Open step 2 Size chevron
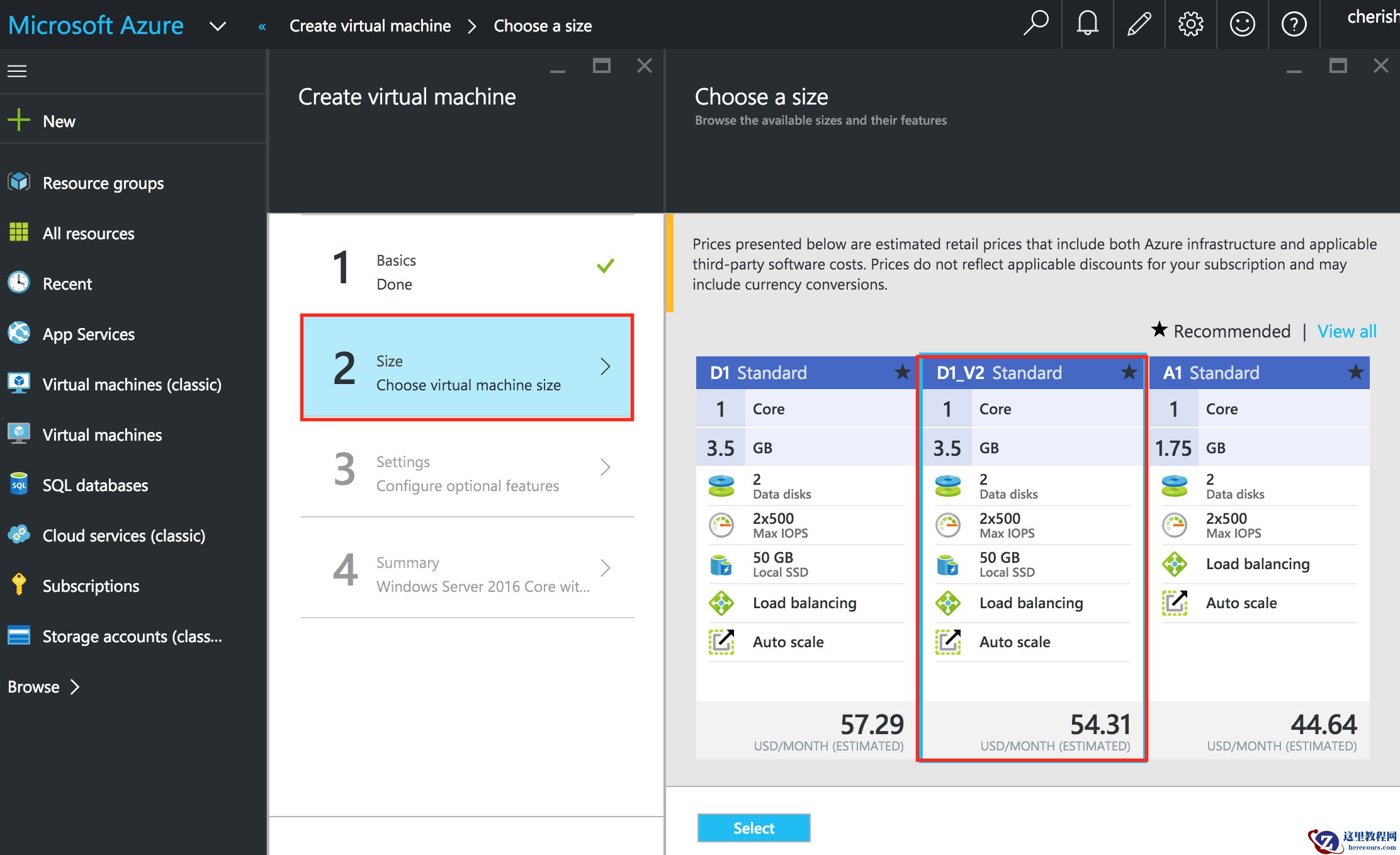 pos(605,366)
